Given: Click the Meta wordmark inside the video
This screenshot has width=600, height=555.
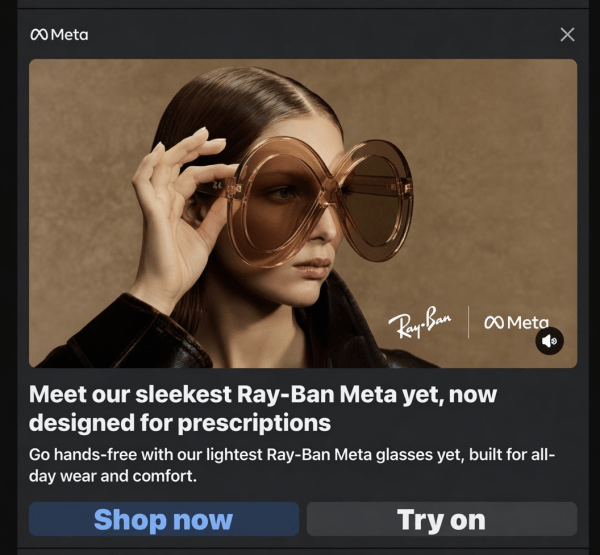Looking at the screenshot, I should (528, 323).
